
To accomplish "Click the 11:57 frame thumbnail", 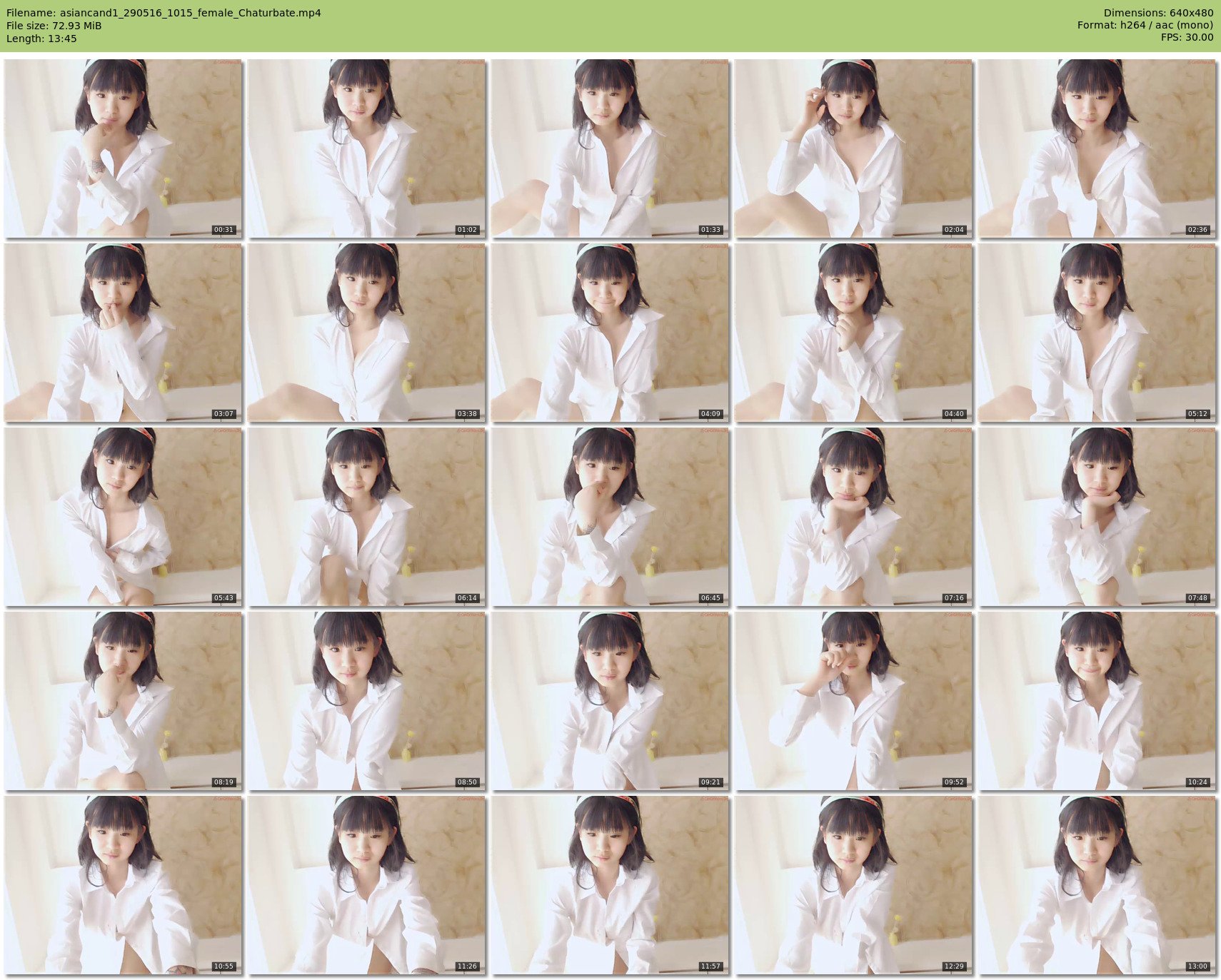I will (610, 884).
